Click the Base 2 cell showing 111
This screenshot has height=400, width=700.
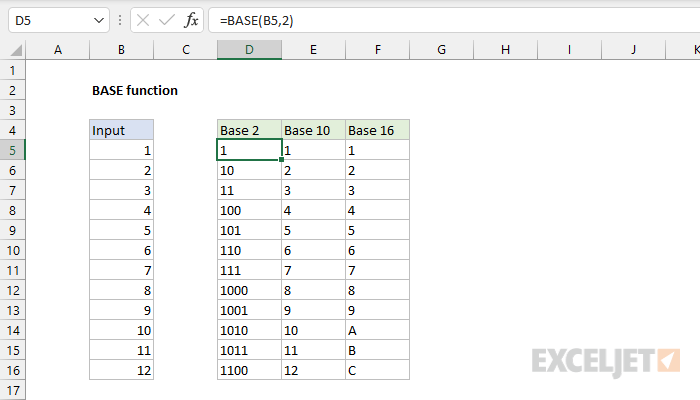(250, 271)
